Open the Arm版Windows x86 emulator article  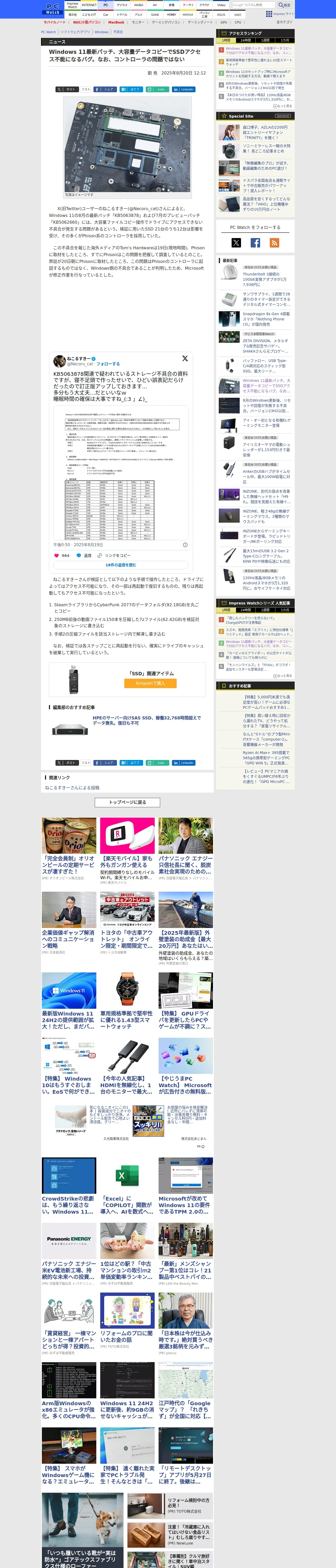pyautogui.click(x=69, y=1391)
